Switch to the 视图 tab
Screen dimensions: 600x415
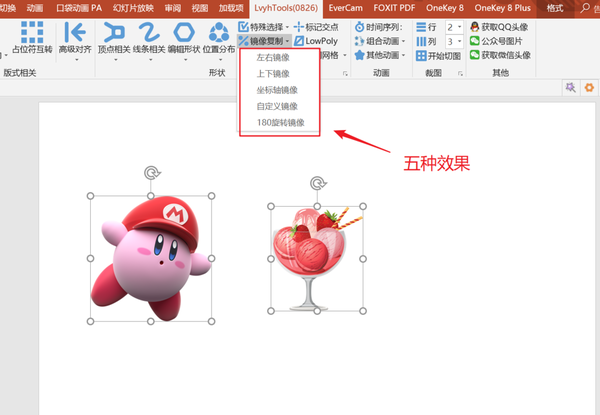click(x=200, y=8)
